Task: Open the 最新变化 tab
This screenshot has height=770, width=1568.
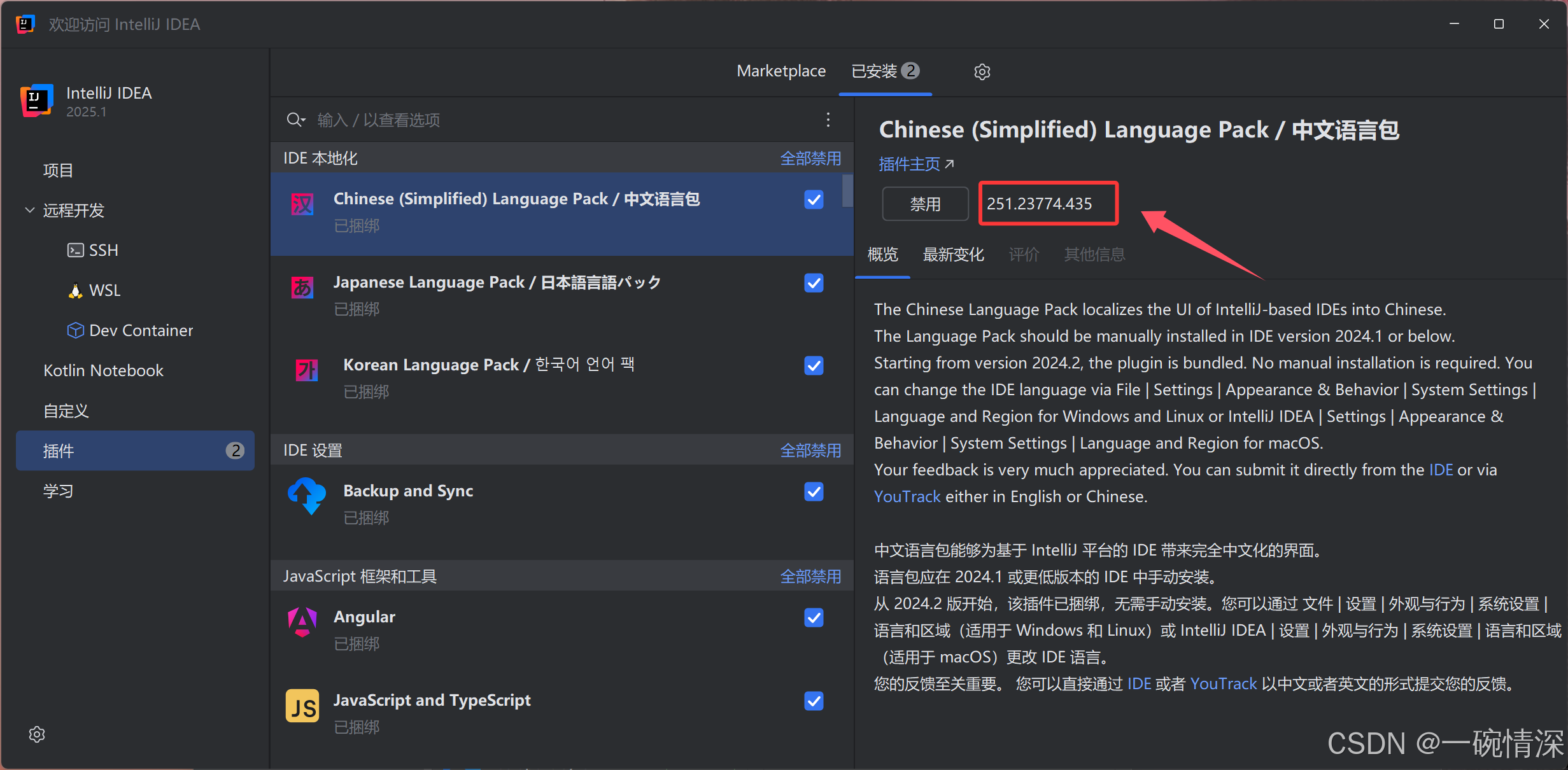Action: [953, 255]
